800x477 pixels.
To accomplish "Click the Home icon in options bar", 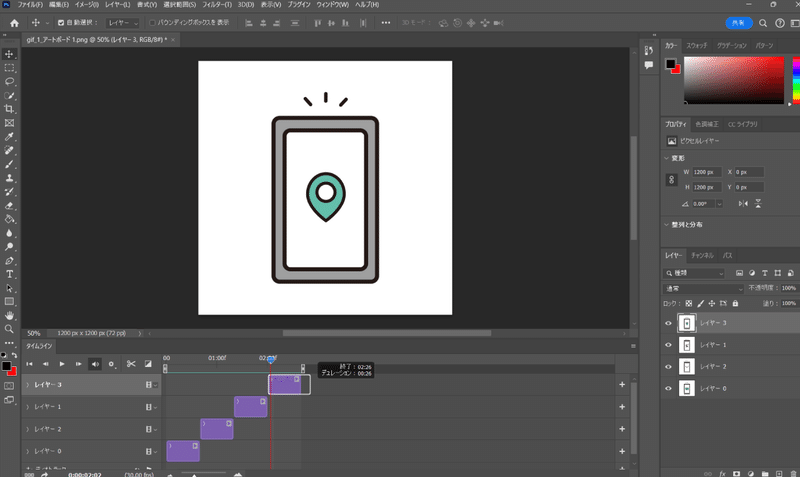I will point(14,23).
